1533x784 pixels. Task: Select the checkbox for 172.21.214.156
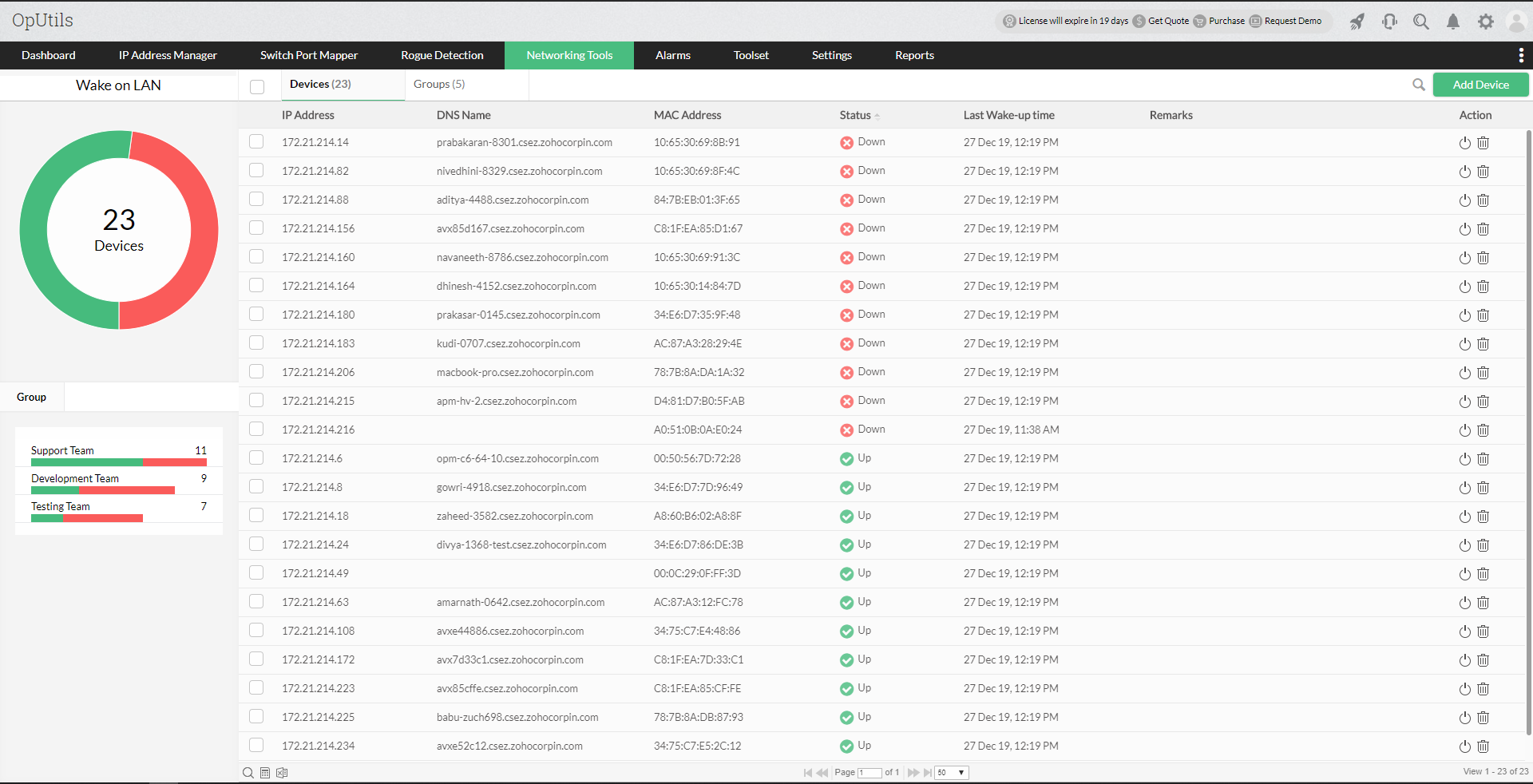[256, 228]
